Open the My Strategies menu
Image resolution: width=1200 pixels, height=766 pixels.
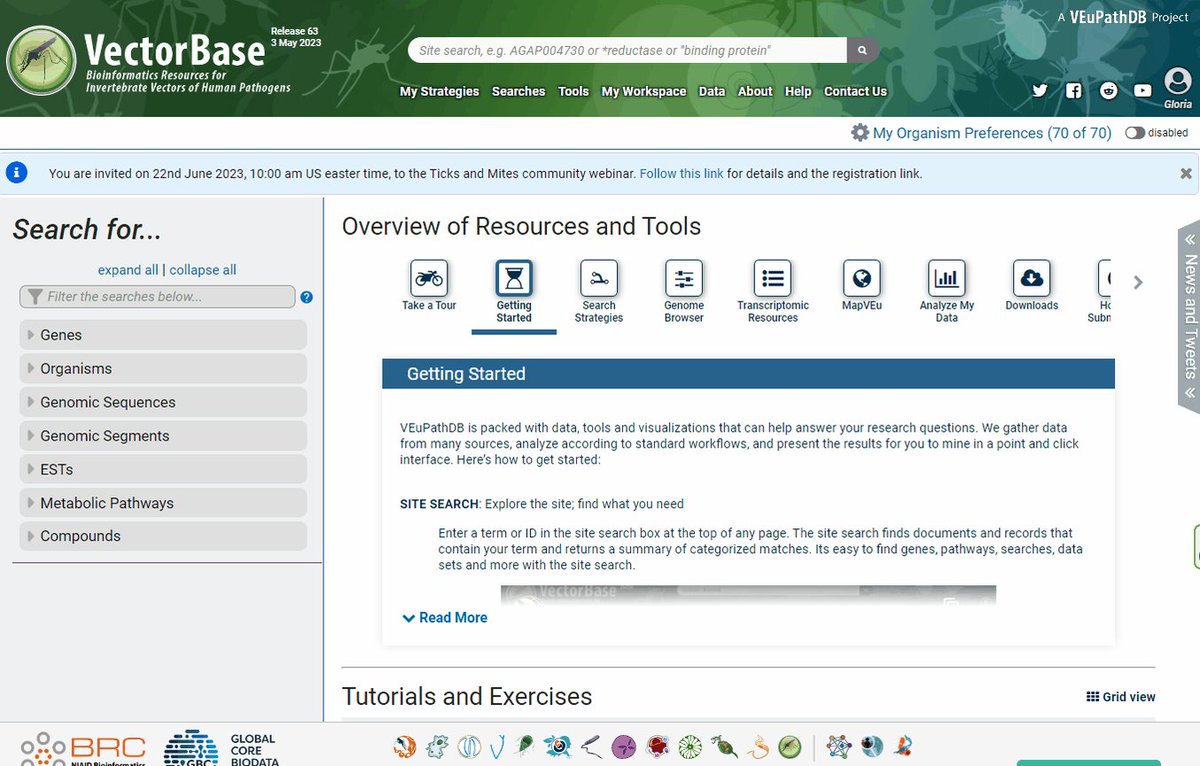pos(440,91)
